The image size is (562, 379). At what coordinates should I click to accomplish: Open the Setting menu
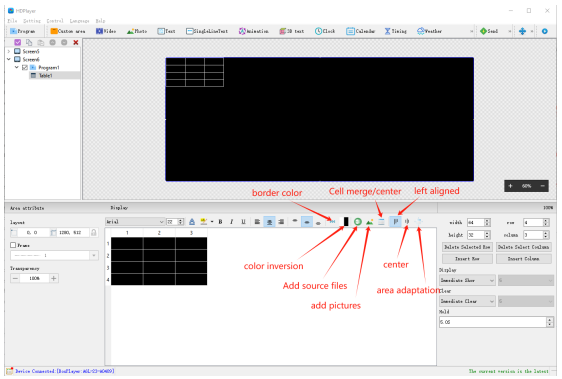(32, 21)
